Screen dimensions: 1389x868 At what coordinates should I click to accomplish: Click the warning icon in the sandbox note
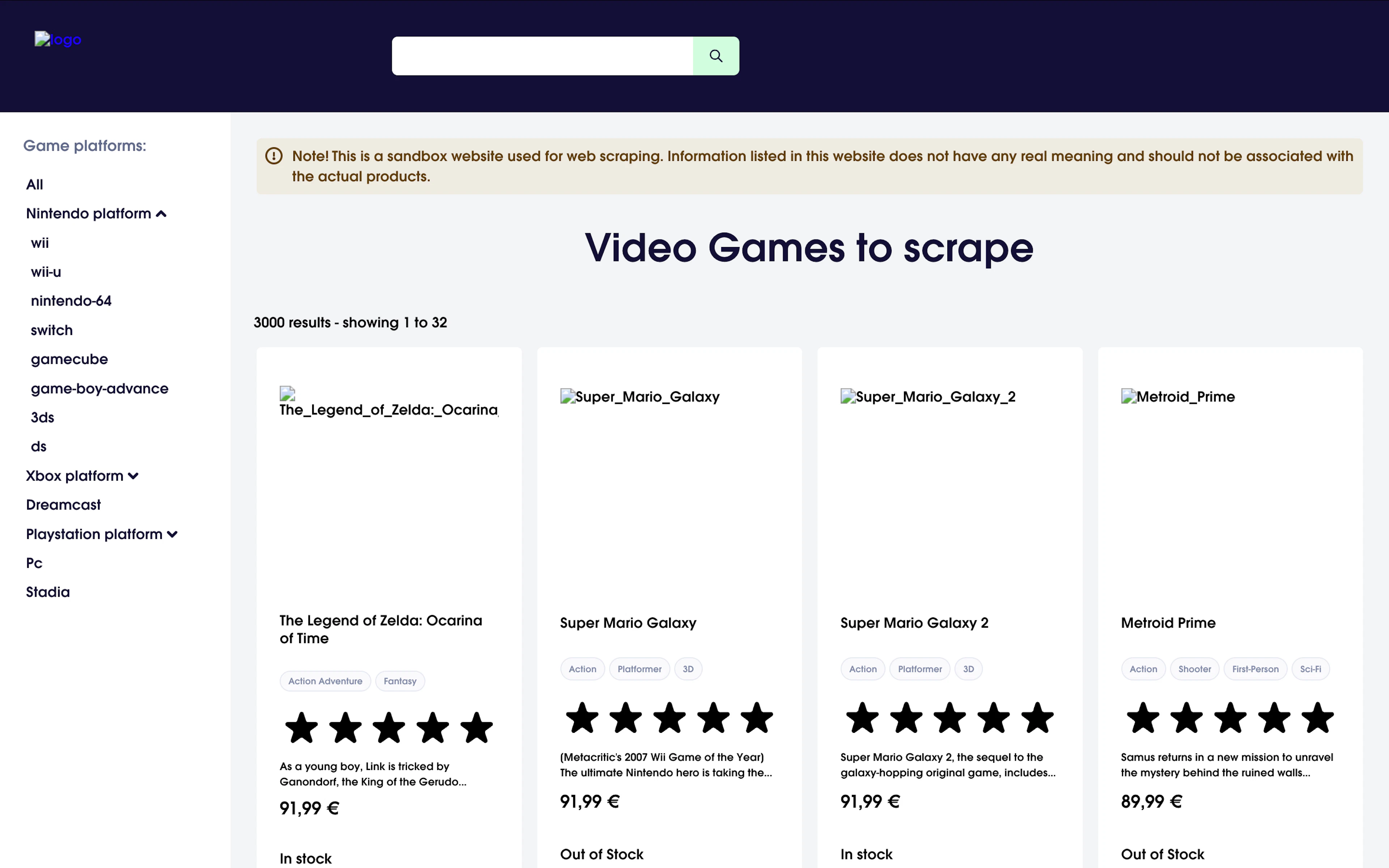click(x=274, y=156)
